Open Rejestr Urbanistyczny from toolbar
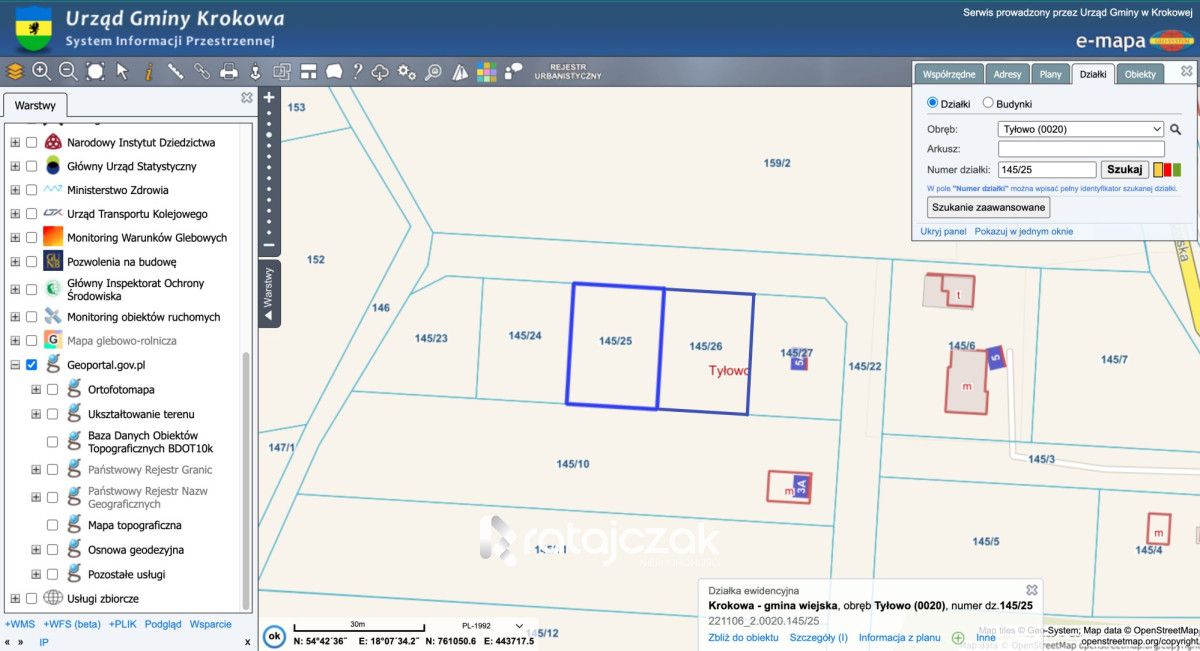1200x651 pixels. click(568, 71)
